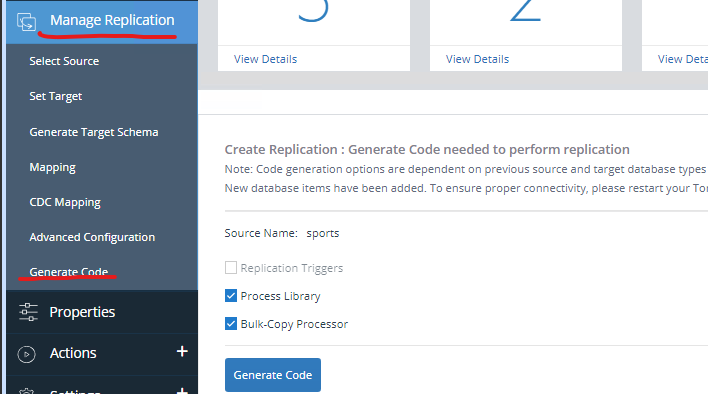
Task: Expand Actions with the plus icon
Action: pos(182,351)
